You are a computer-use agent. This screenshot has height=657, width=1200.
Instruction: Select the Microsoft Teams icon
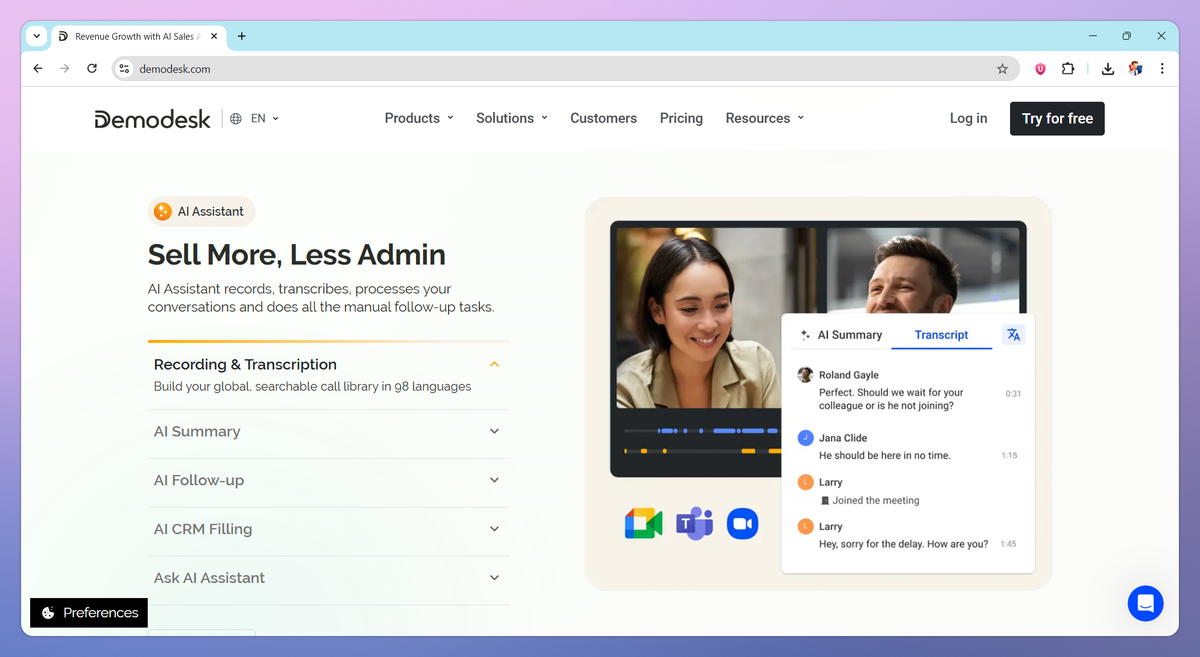693,522
